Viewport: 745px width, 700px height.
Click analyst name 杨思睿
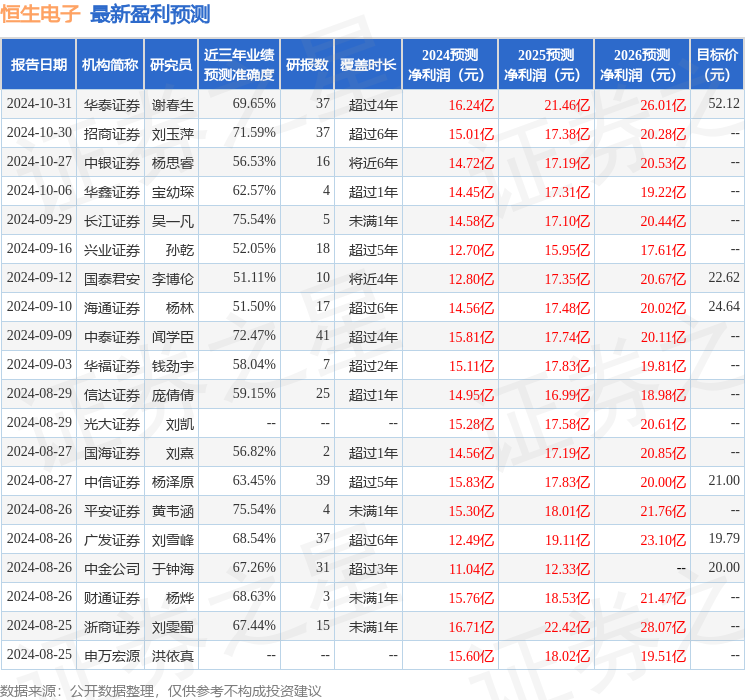172,163
